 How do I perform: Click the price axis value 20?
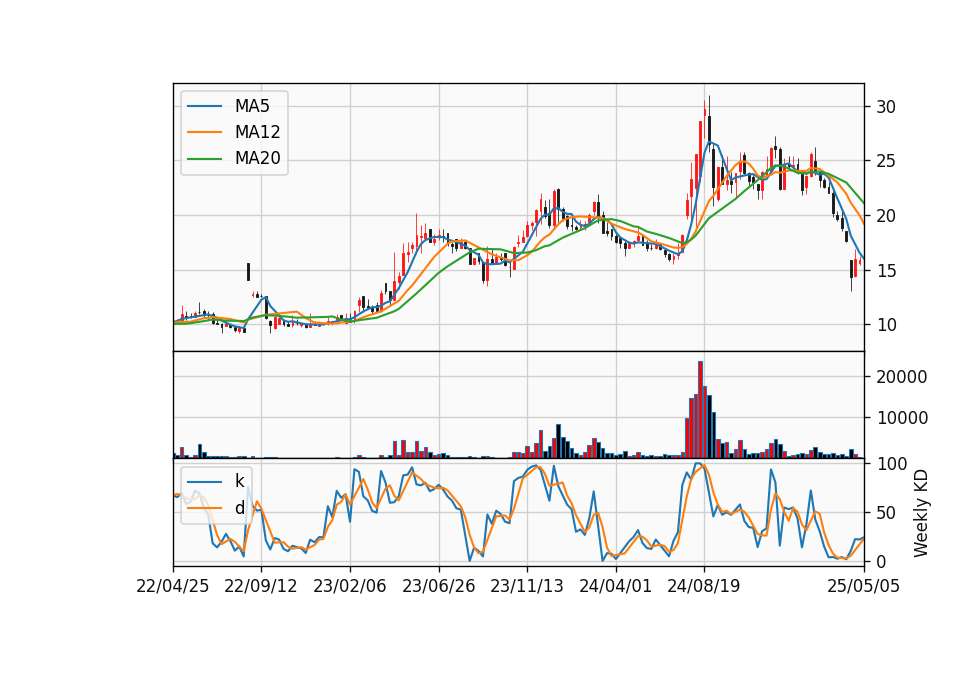pyautogui.click(x=886, y=216)
